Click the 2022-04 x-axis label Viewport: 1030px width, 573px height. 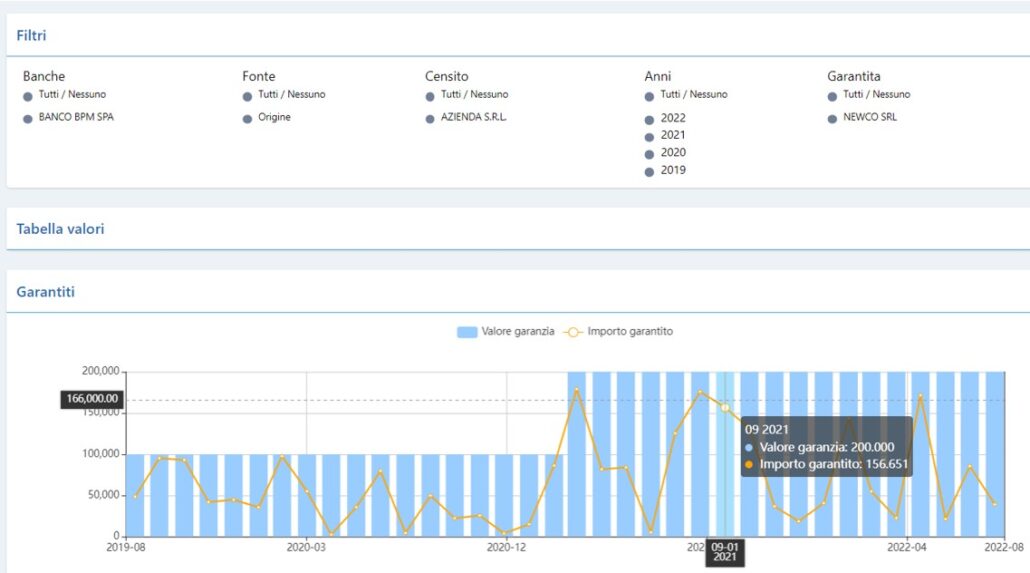pyautogui.click(x=907, y=547)
